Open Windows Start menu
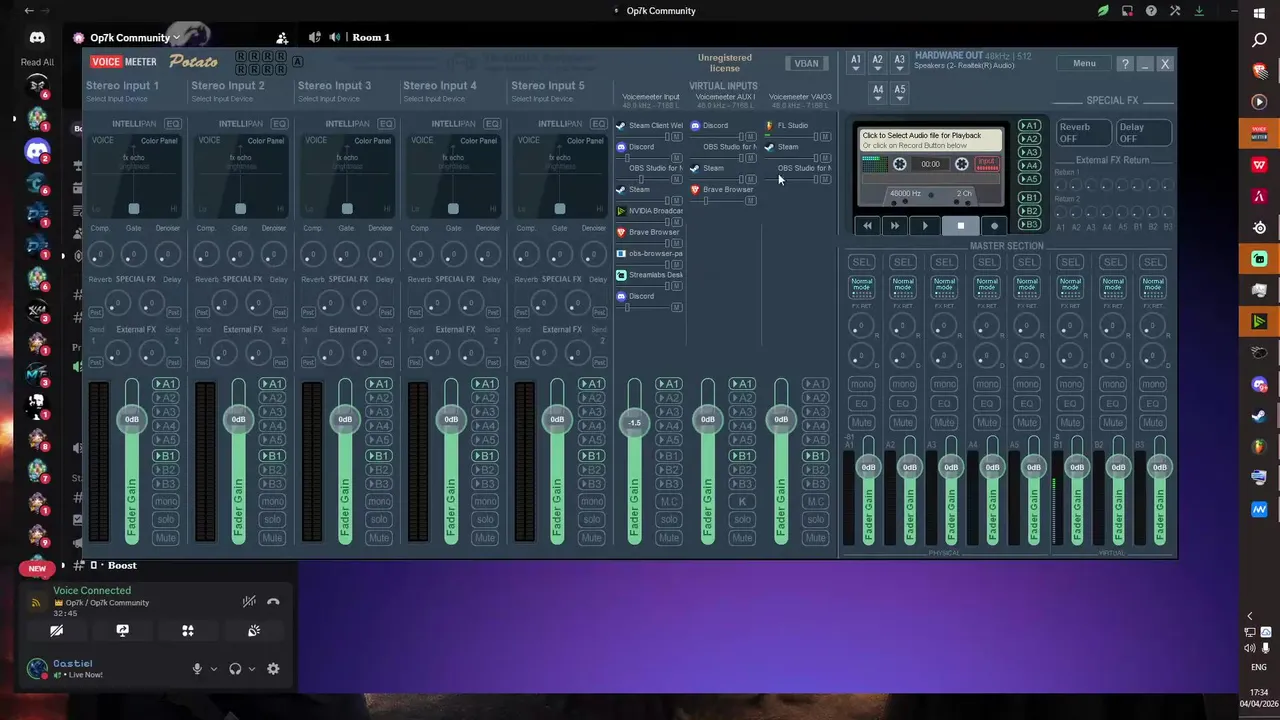Viewport: 1280px width, 720px height. [x=1259, y=12]
